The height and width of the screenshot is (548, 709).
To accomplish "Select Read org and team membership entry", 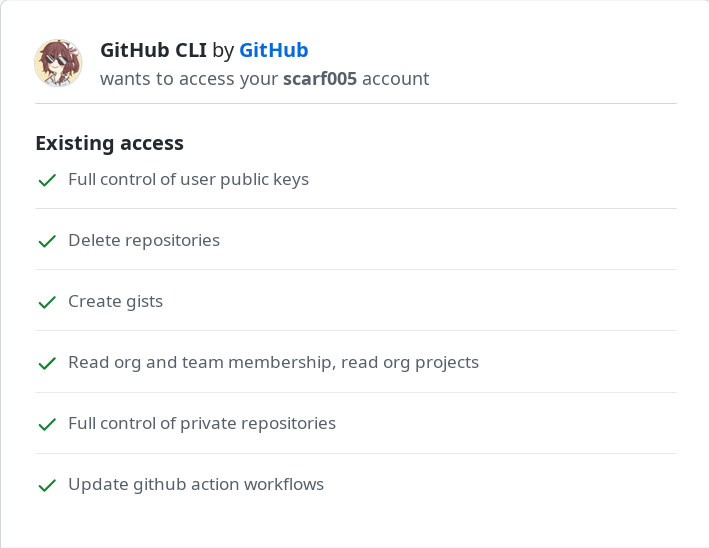I will 274,363.
